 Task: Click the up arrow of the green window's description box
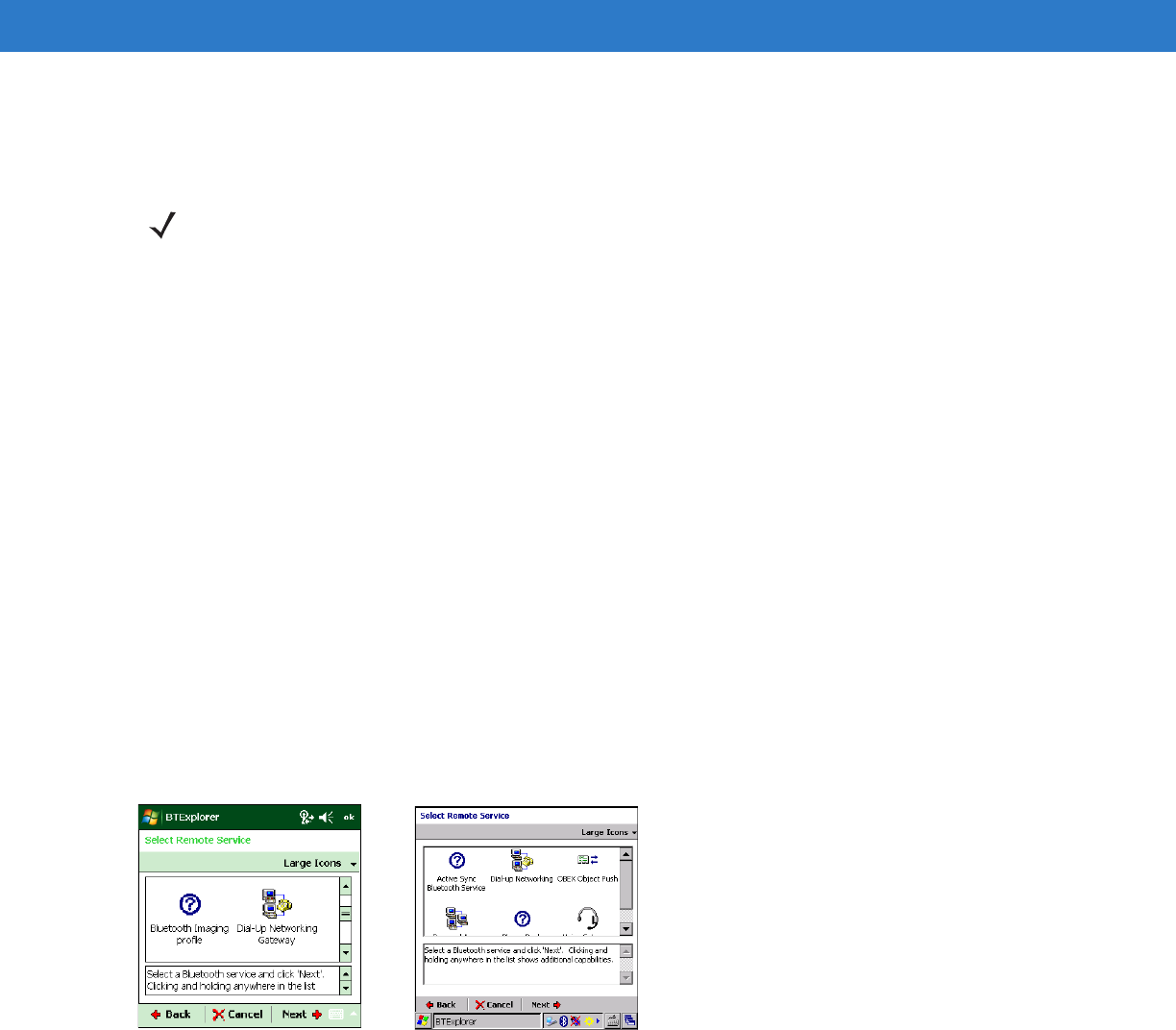tap(346, 974)
